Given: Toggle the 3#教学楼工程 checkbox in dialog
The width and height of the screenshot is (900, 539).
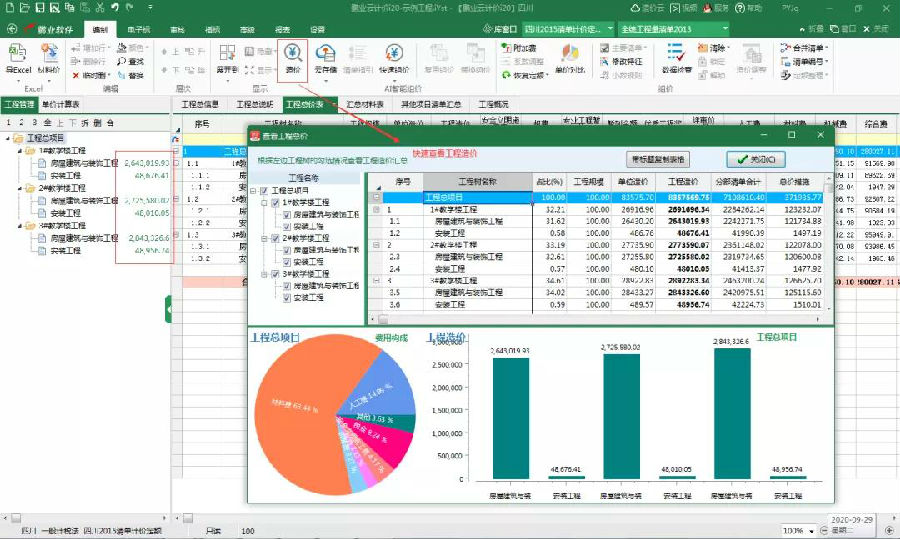Looking at the screenshot, I should pyautogui.click(x=275, y=274).
